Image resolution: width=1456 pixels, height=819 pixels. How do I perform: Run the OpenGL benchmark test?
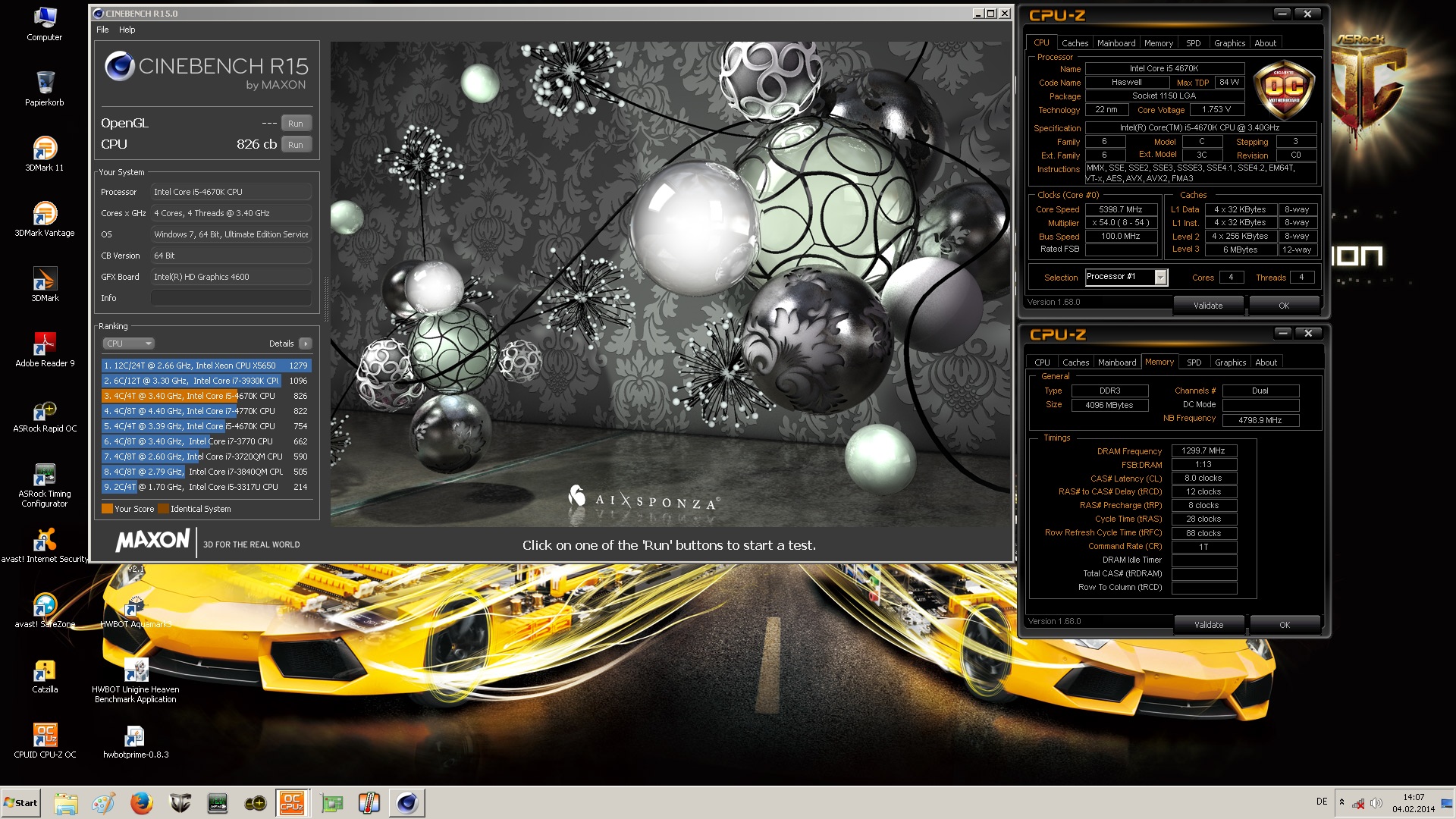(296, 124)
